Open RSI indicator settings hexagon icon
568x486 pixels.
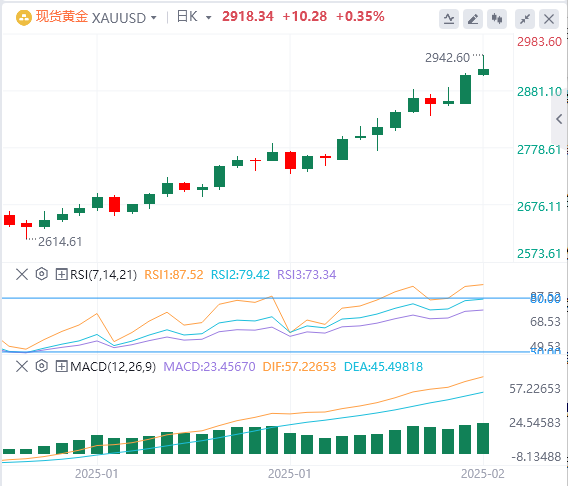point(42,274)
